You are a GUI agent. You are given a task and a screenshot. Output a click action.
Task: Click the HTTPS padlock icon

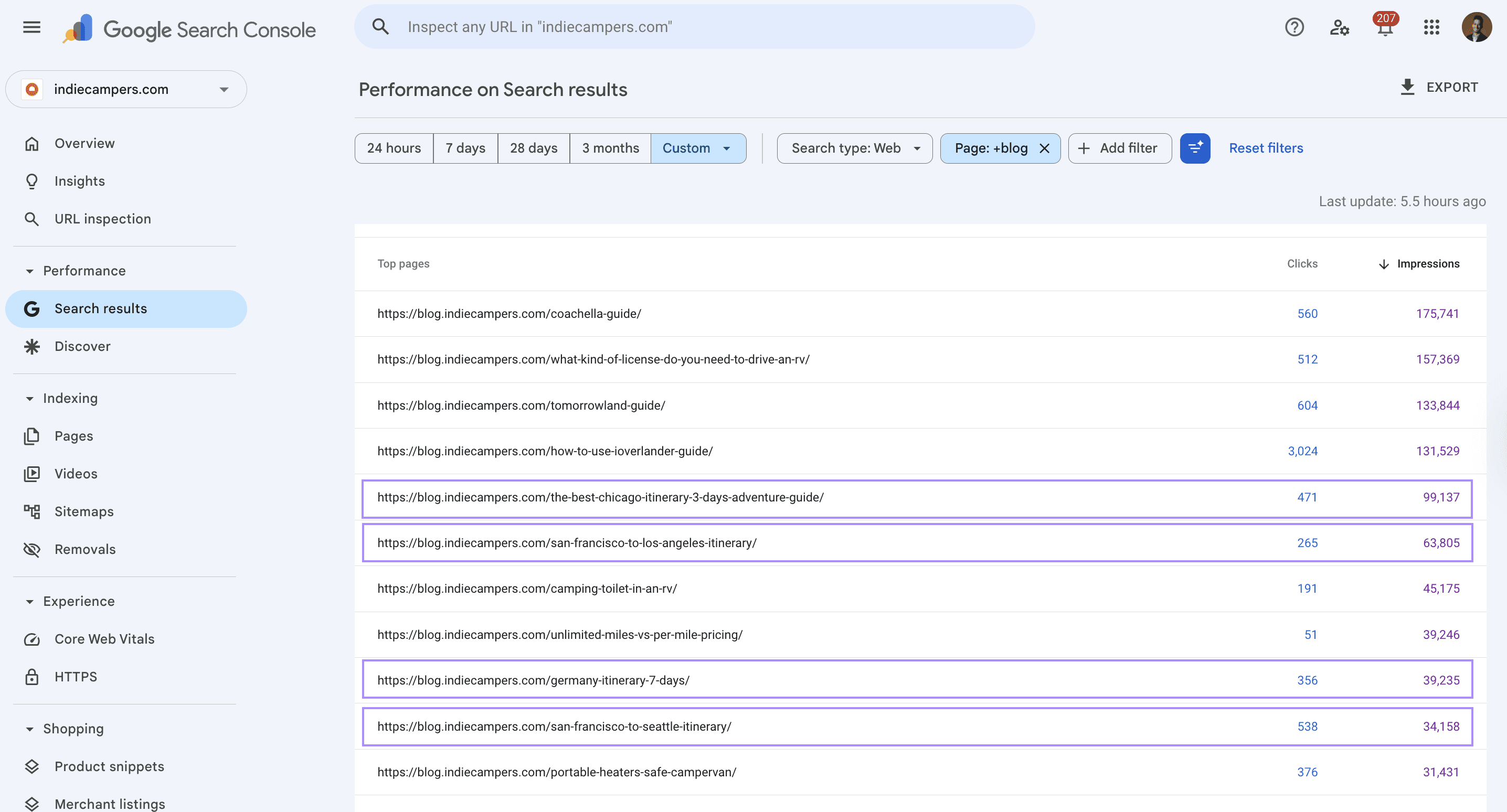pos(31,677)
